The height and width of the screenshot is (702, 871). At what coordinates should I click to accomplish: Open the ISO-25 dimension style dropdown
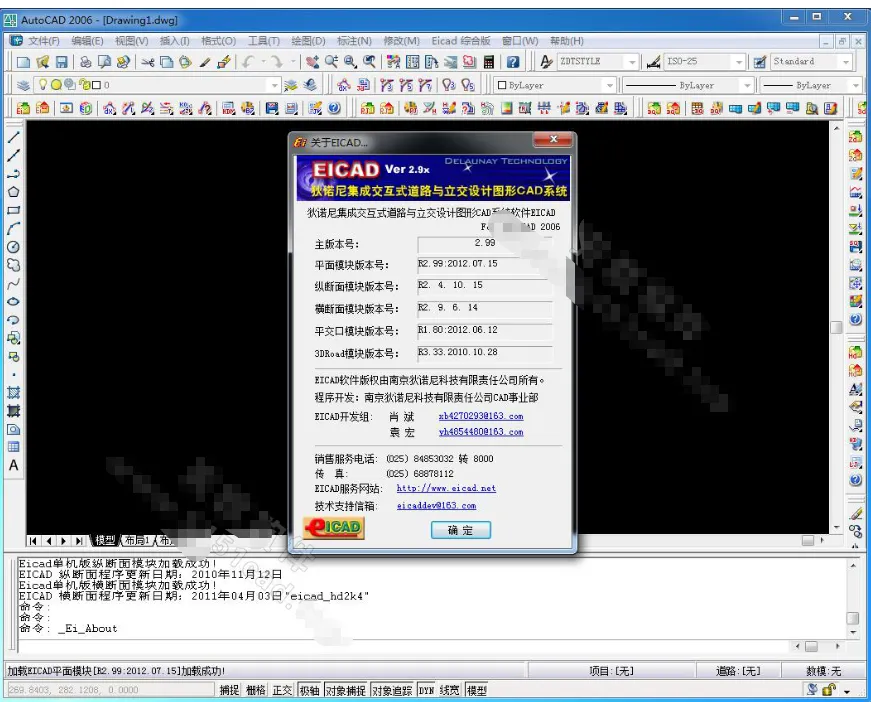point(738,62)
